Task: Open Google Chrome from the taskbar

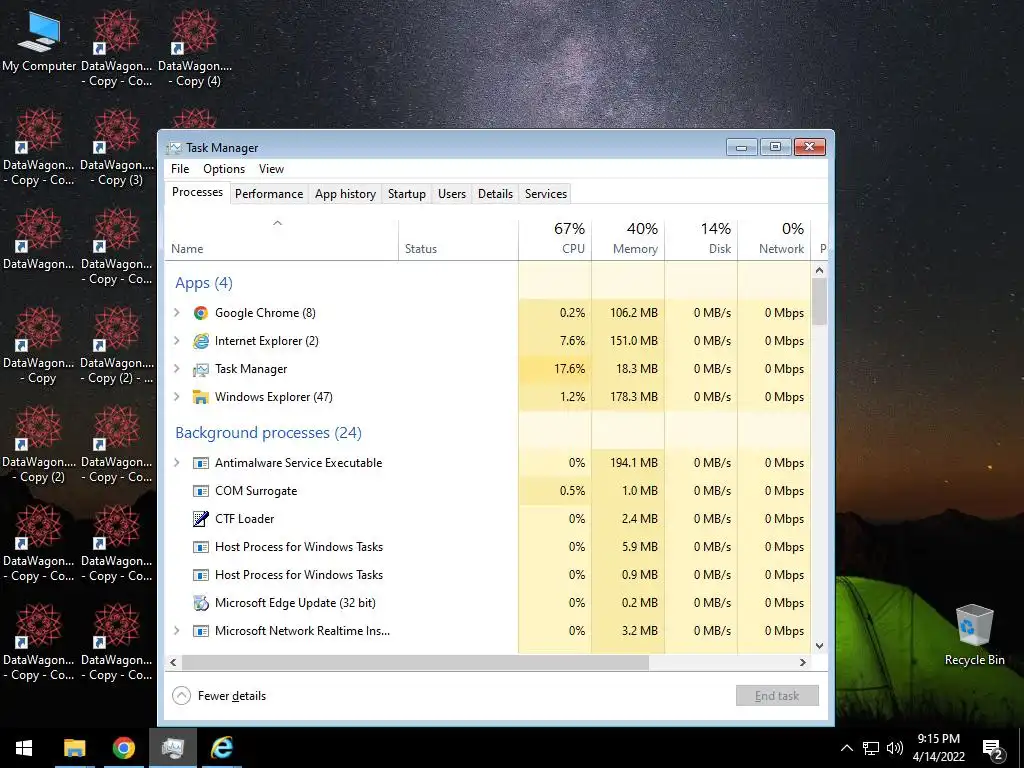Action: 123,748
